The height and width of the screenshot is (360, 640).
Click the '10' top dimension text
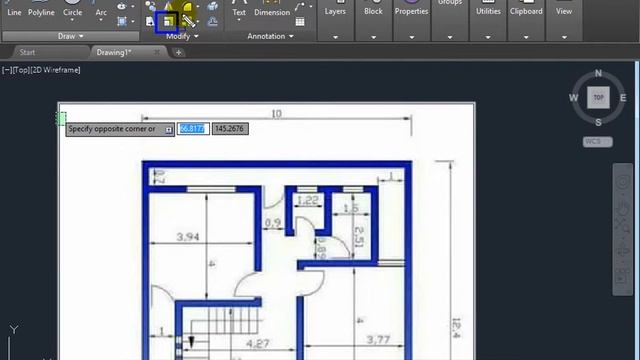[x=276, y=113]
